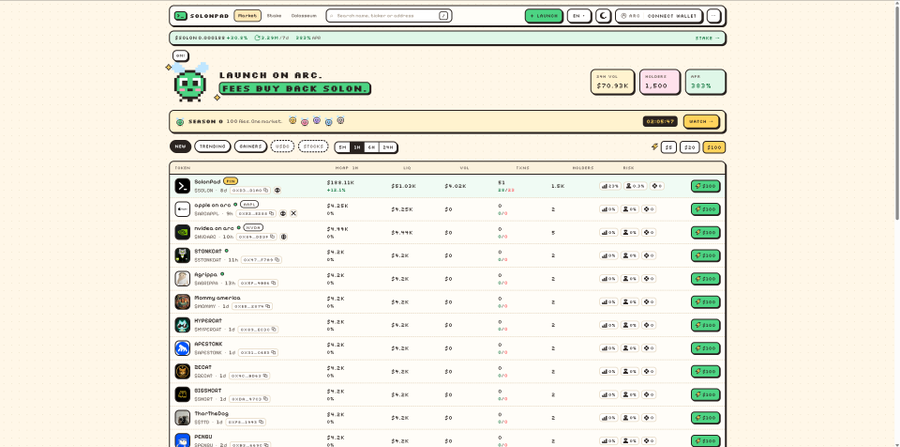Choose $100 quick-buy amount above table
900x447 pixels.
pyautogui.click(x=714, y=147)
